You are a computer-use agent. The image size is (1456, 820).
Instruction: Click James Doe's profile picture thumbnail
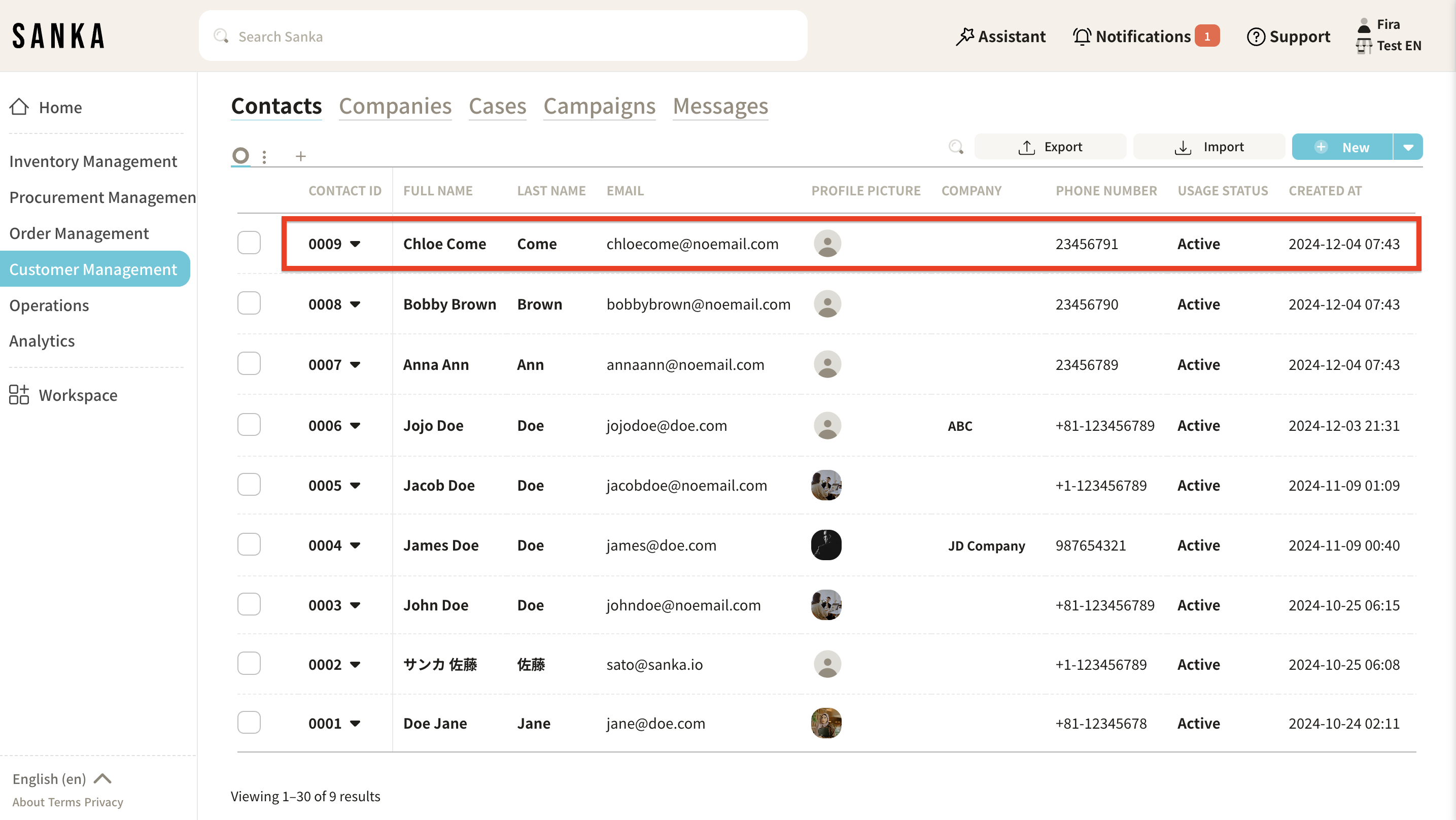point(826,545)
